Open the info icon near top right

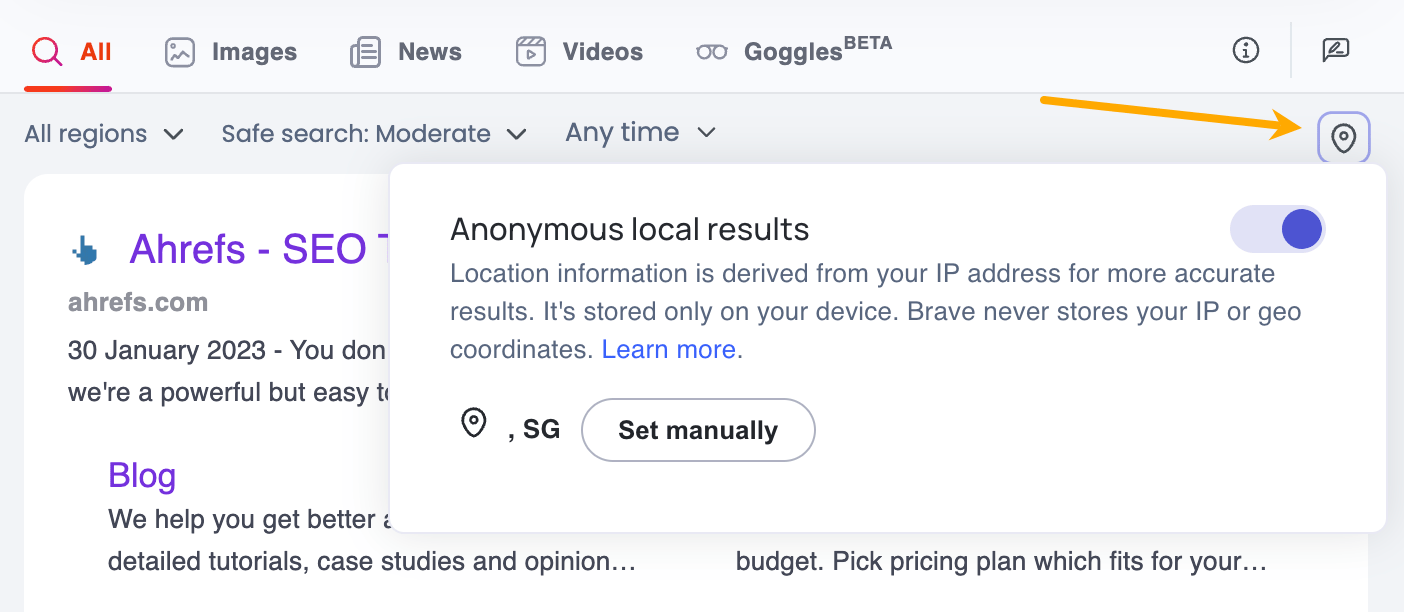[x=1244, y=50]
